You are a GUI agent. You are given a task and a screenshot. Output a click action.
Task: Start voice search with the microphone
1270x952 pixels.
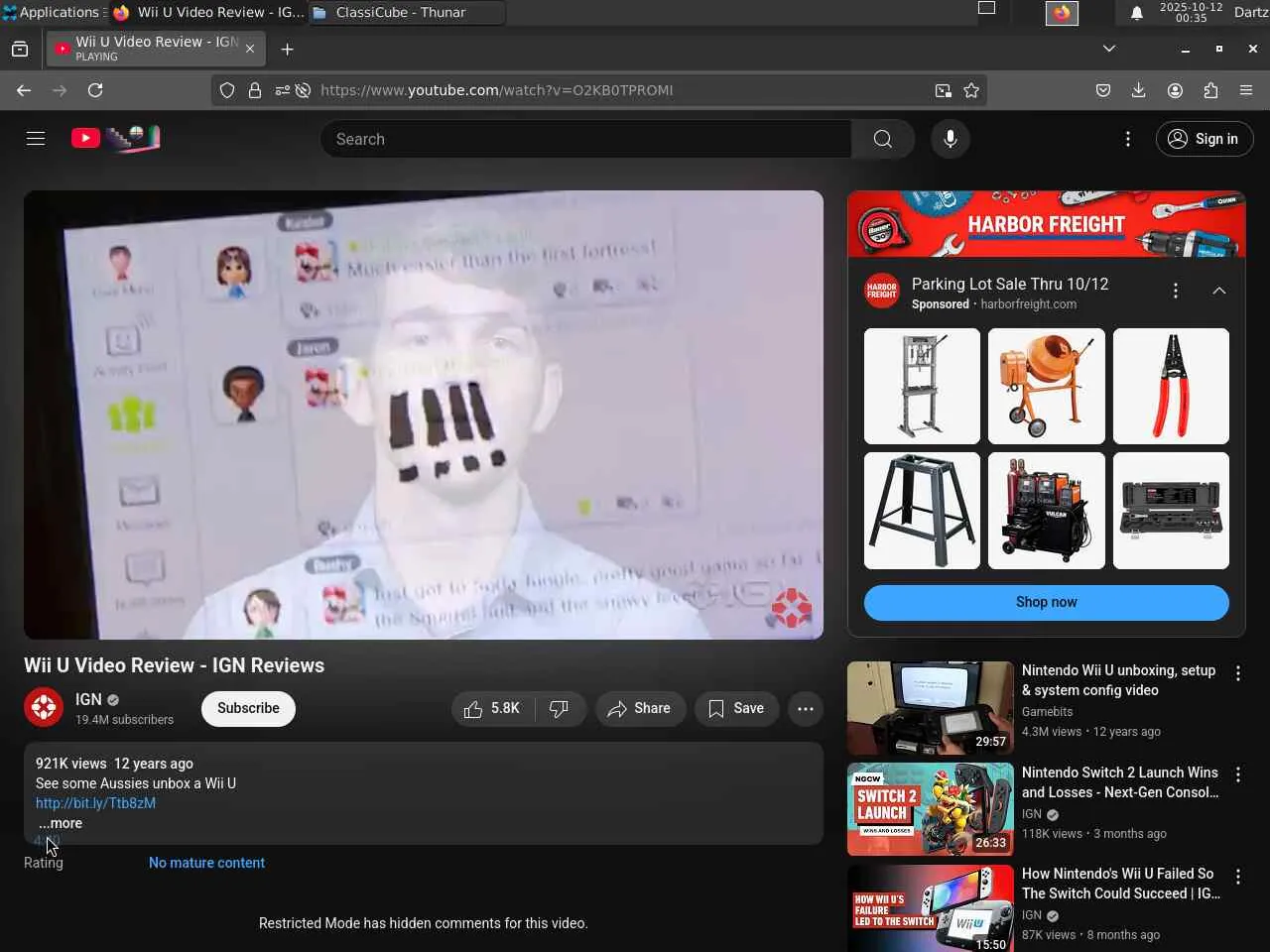click(951, 139)
